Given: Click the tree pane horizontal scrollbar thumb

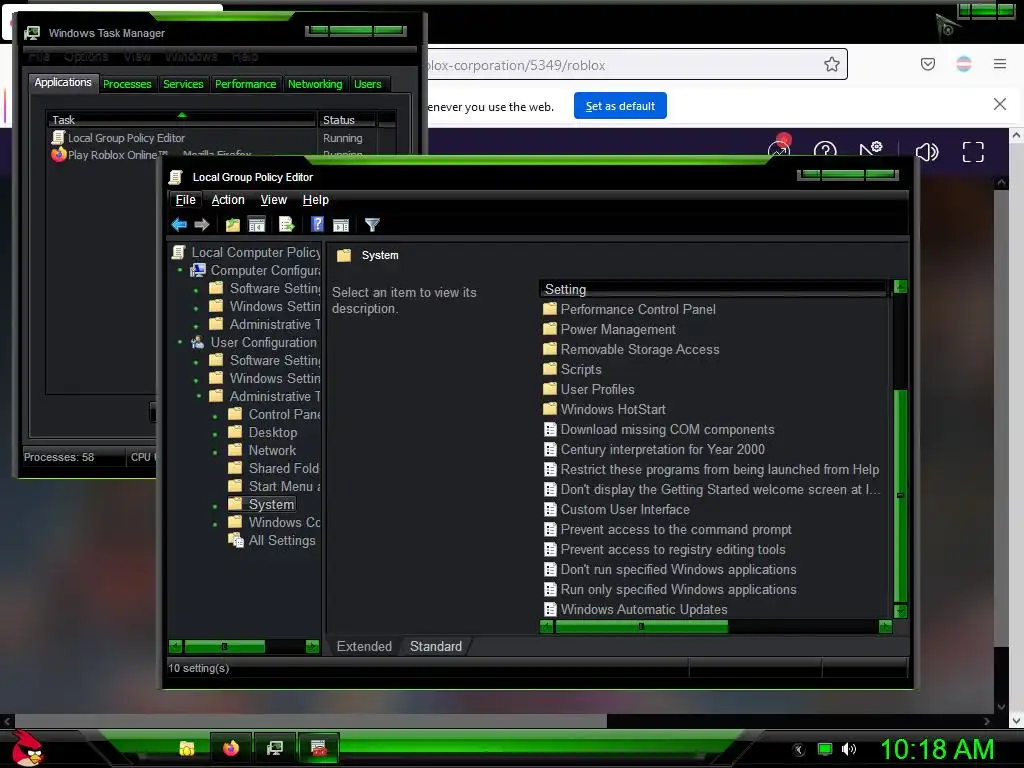Looking at the screenshot, I should pos(225,647).
